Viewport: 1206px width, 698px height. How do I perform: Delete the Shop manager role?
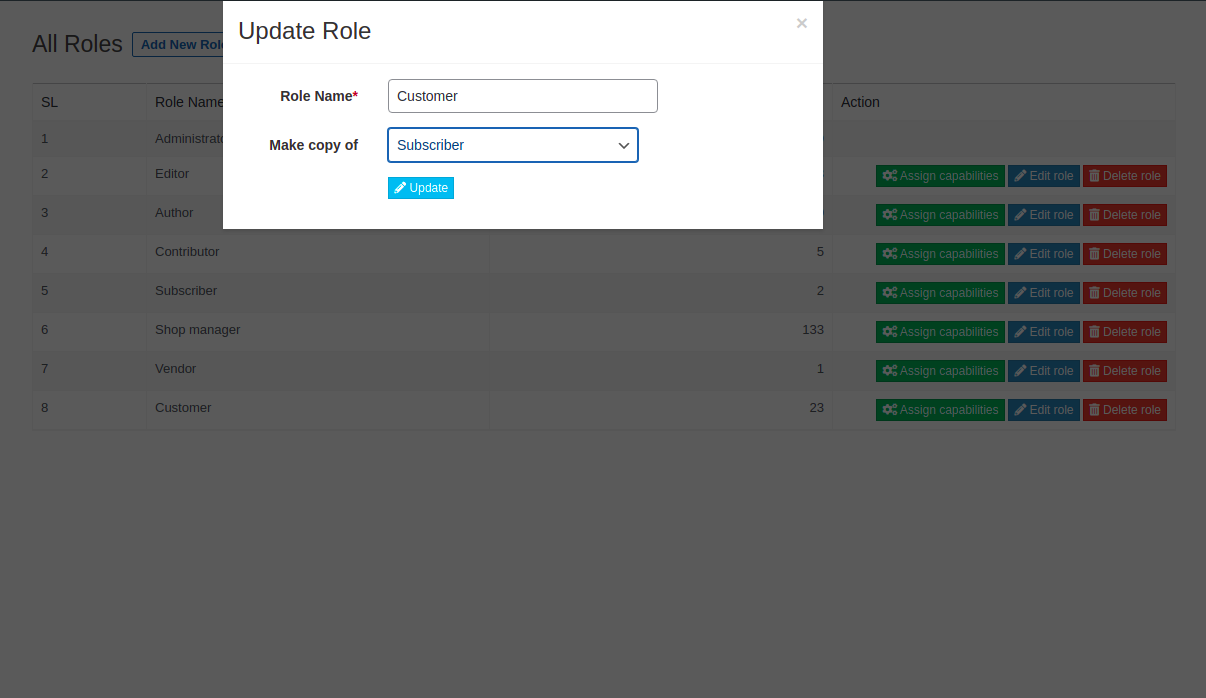pyautogui.click(x=1125, y=332)
